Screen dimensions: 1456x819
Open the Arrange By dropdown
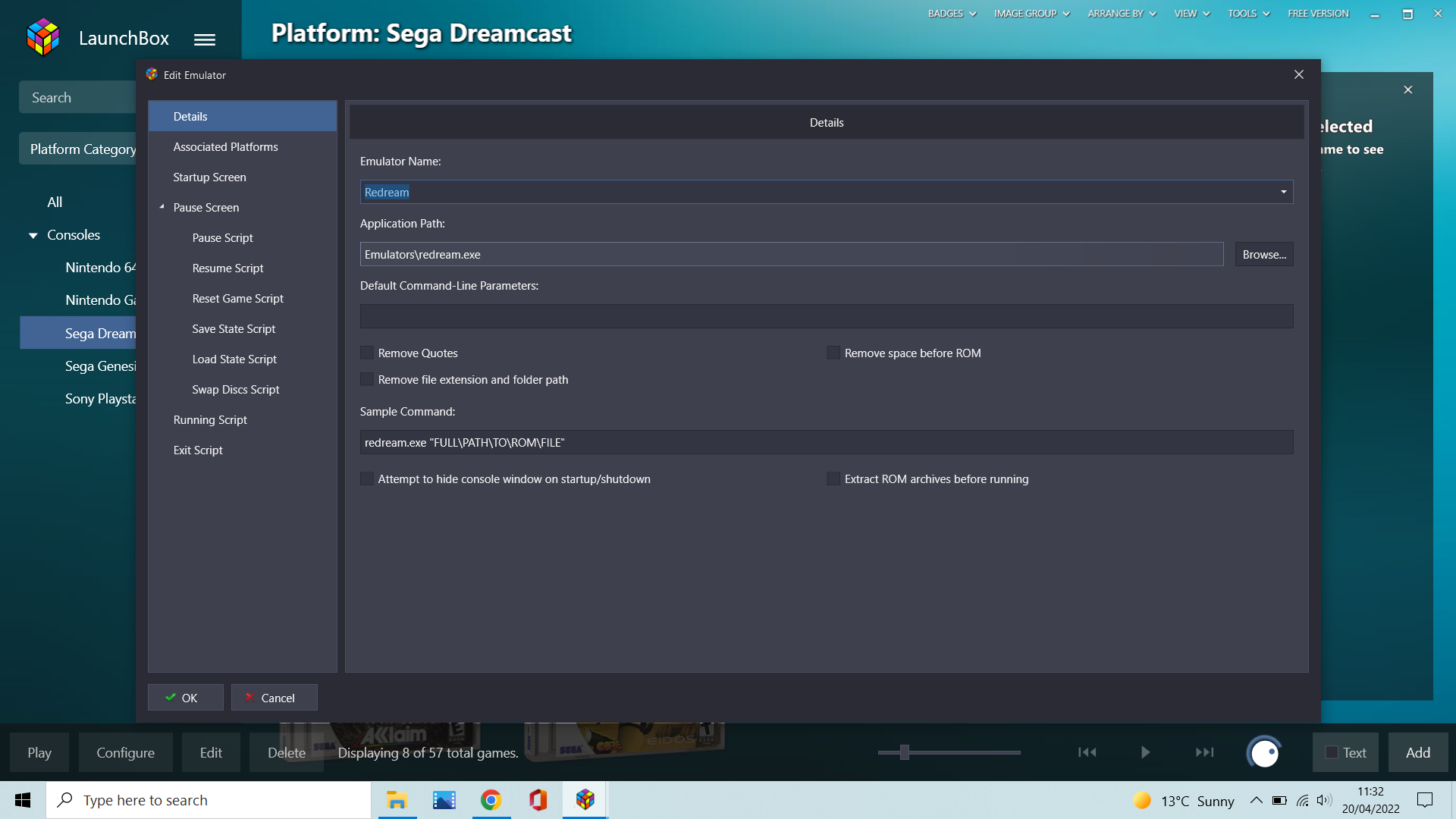pos(1122,14)
